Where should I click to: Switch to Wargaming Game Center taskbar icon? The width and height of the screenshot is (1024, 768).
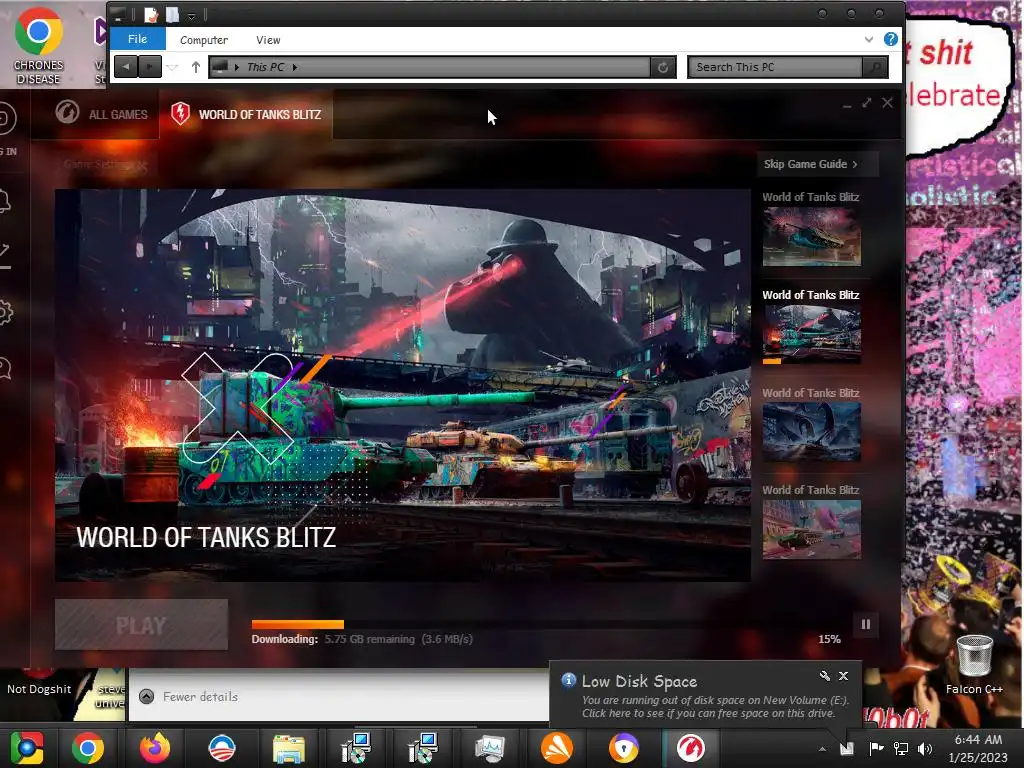click(691, 748)
